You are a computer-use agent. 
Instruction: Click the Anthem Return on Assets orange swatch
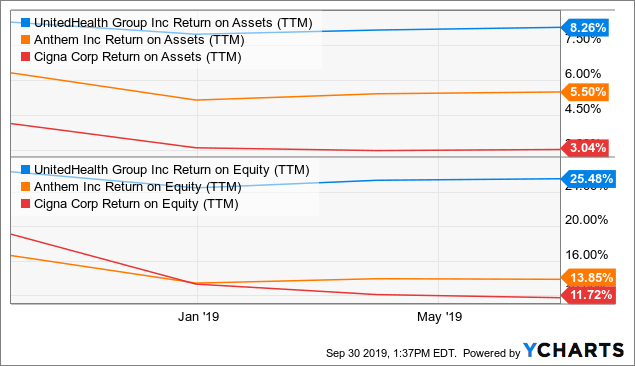(x=26, y=40)
